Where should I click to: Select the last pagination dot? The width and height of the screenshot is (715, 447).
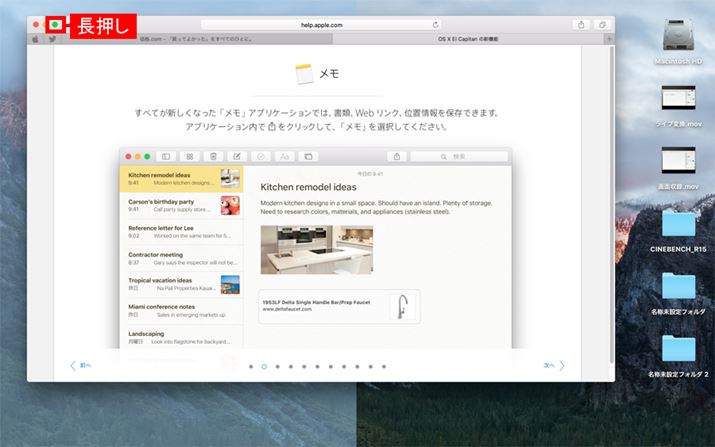tap(383, 366)
